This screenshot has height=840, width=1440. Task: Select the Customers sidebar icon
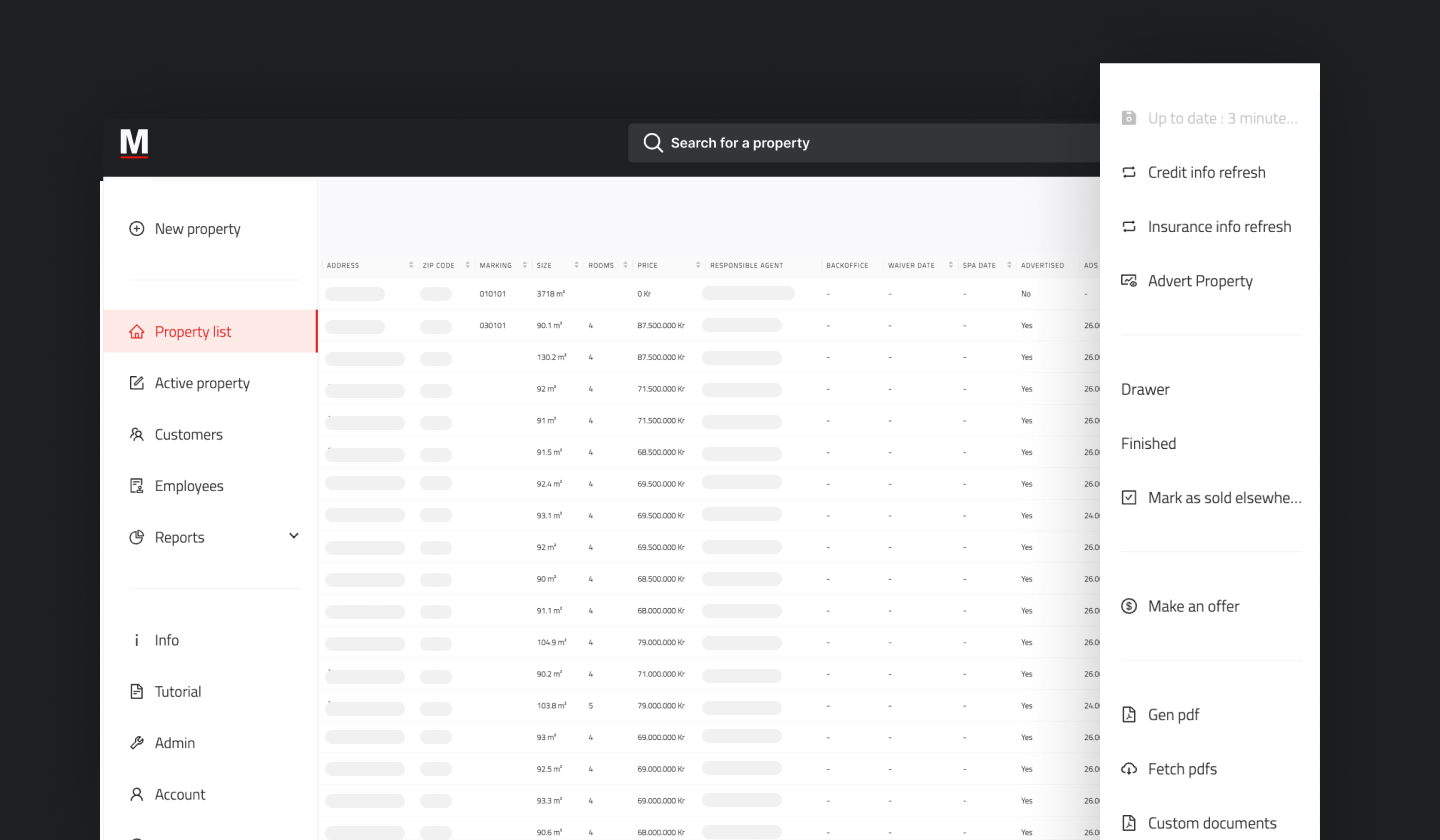136,434
